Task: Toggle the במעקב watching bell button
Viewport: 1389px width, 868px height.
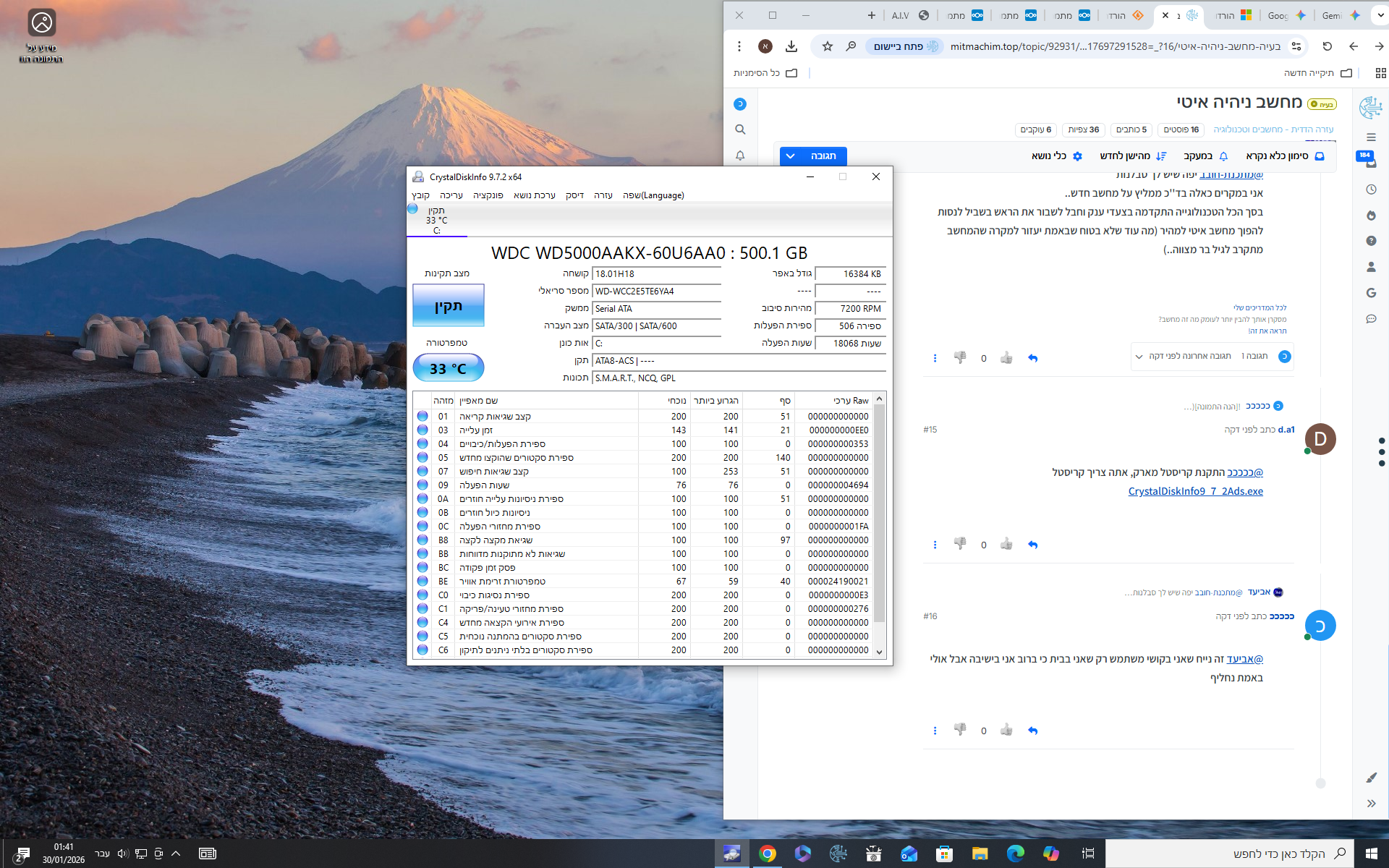Action: [1206, 156]
